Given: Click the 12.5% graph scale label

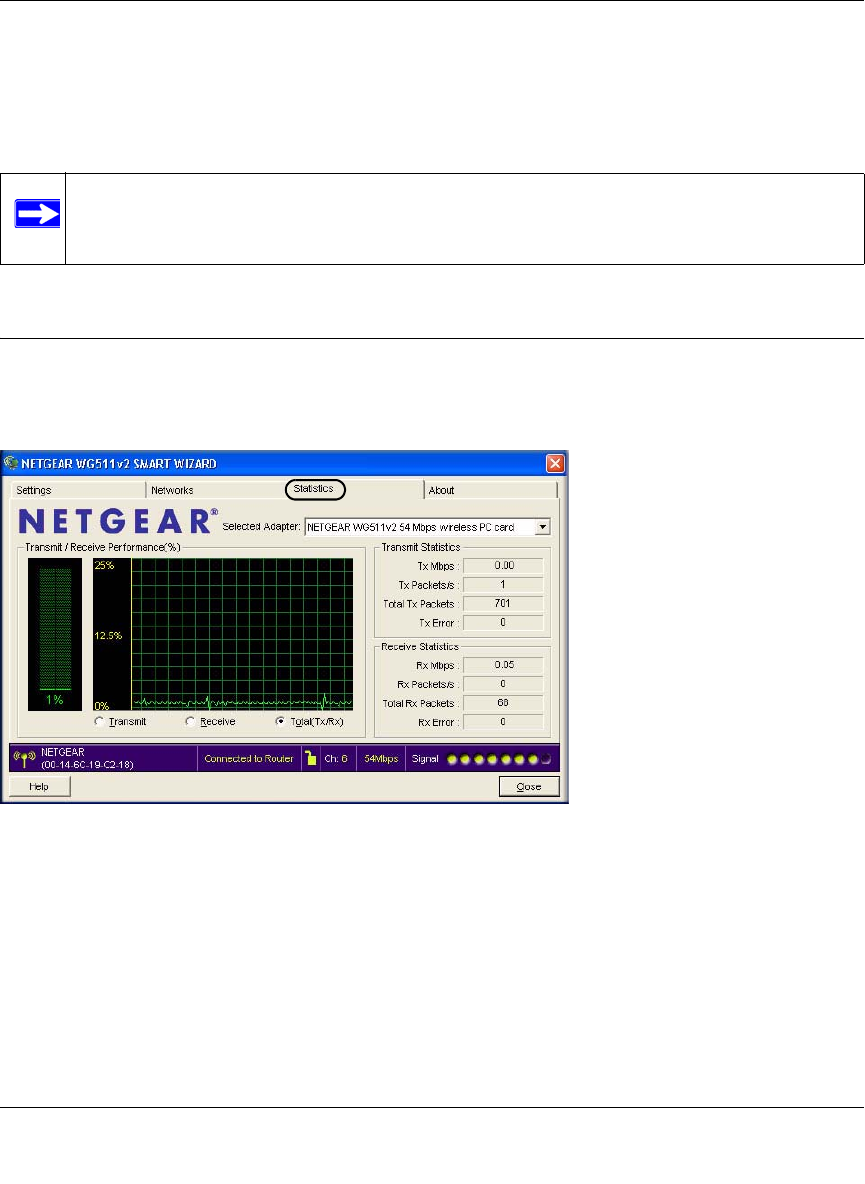Looking at the screenshot, I should pos(108,636).
